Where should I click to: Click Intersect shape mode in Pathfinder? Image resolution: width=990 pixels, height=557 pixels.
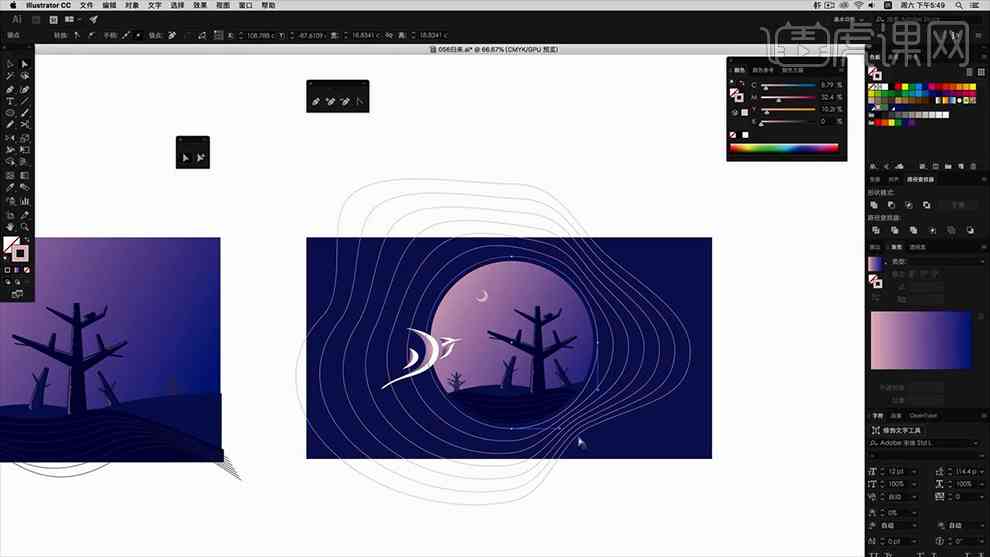(x=909, y=205)
